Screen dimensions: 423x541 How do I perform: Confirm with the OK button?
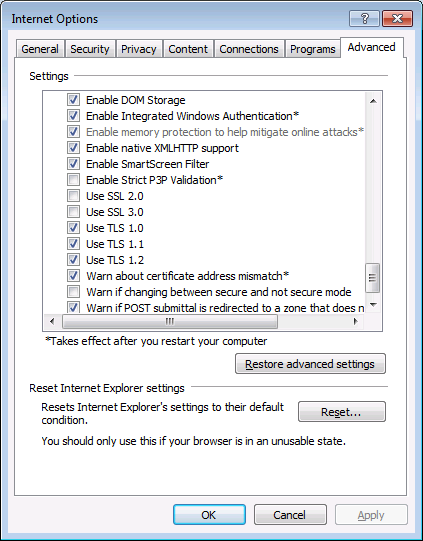[209, 515]
